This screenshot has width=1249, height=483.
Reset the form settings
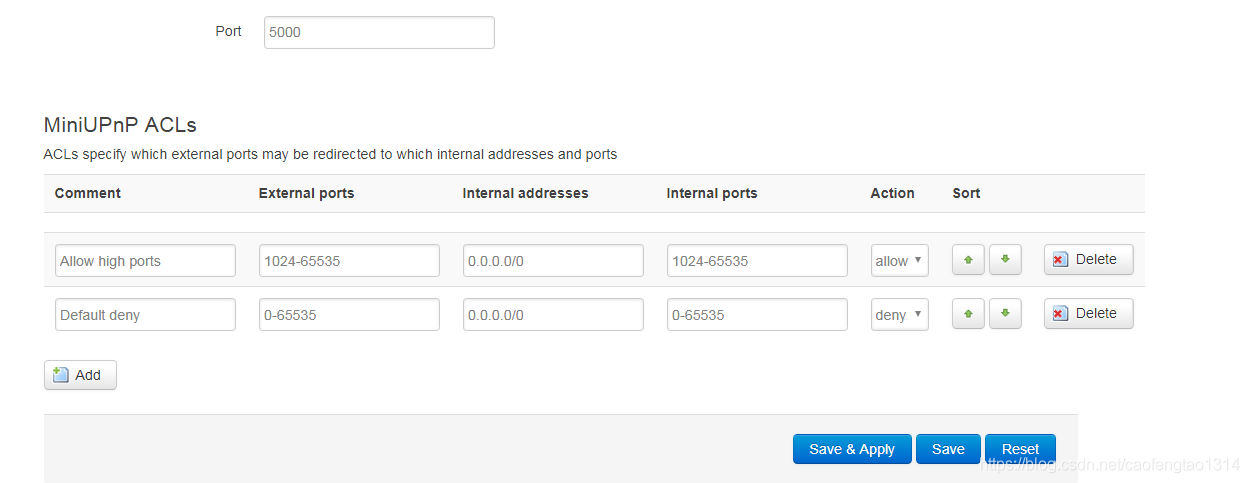coord(1020,449)
